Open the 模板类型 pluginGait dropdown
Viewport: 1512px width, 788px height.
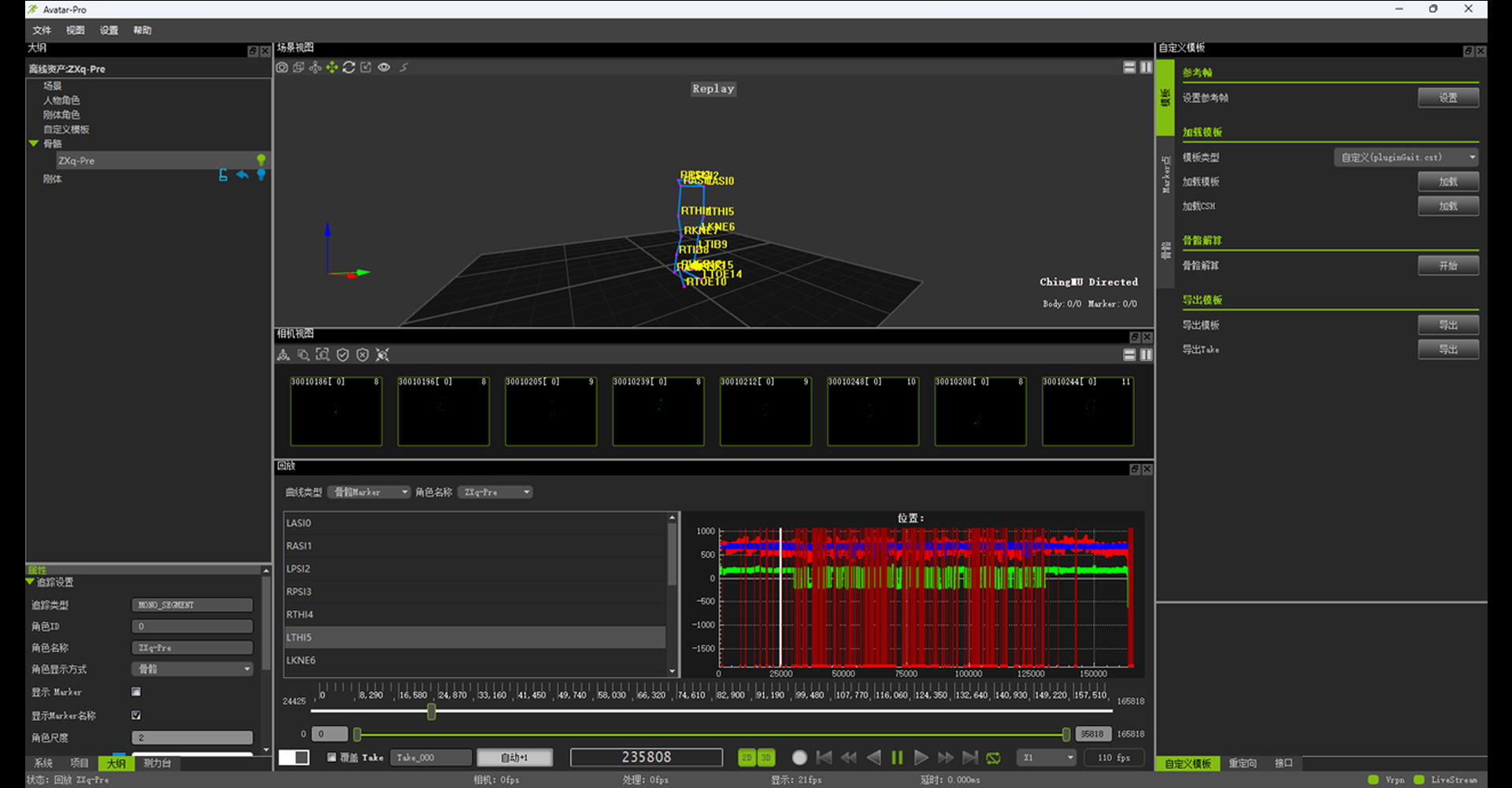coord(1406,158)
